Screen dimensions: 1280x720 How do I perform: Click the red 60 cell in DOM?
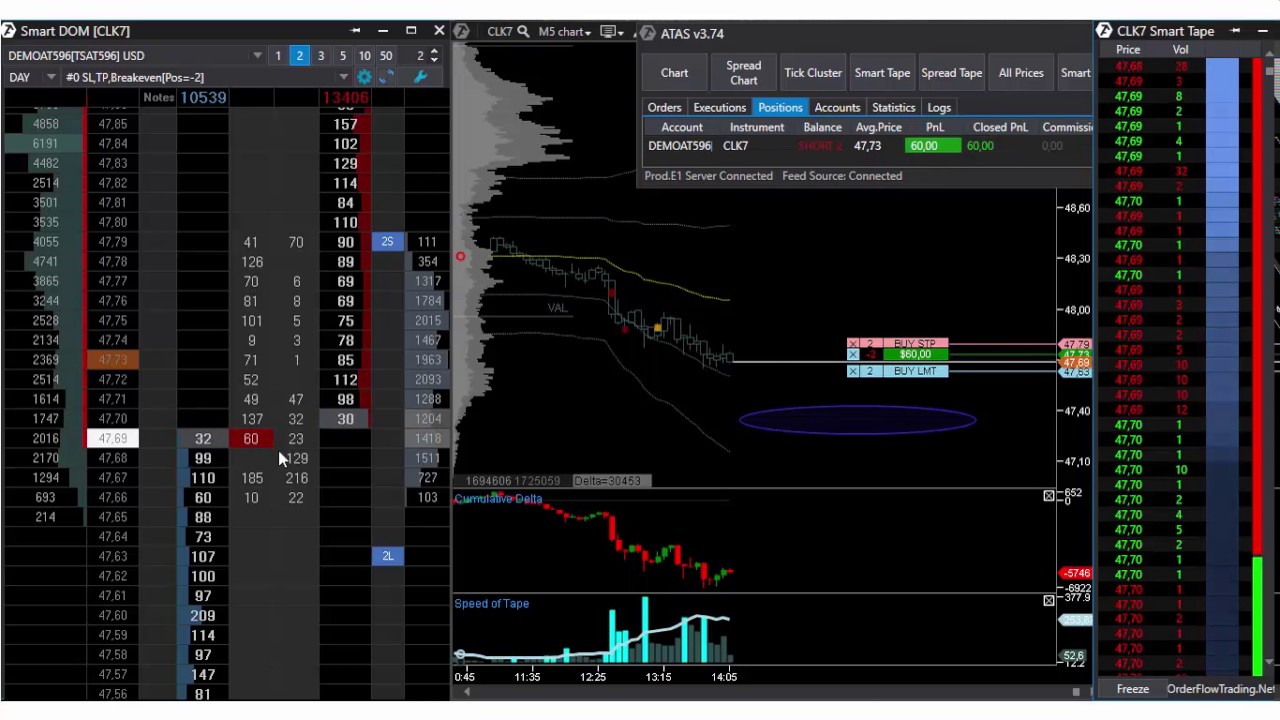click(x=251, y=439)
